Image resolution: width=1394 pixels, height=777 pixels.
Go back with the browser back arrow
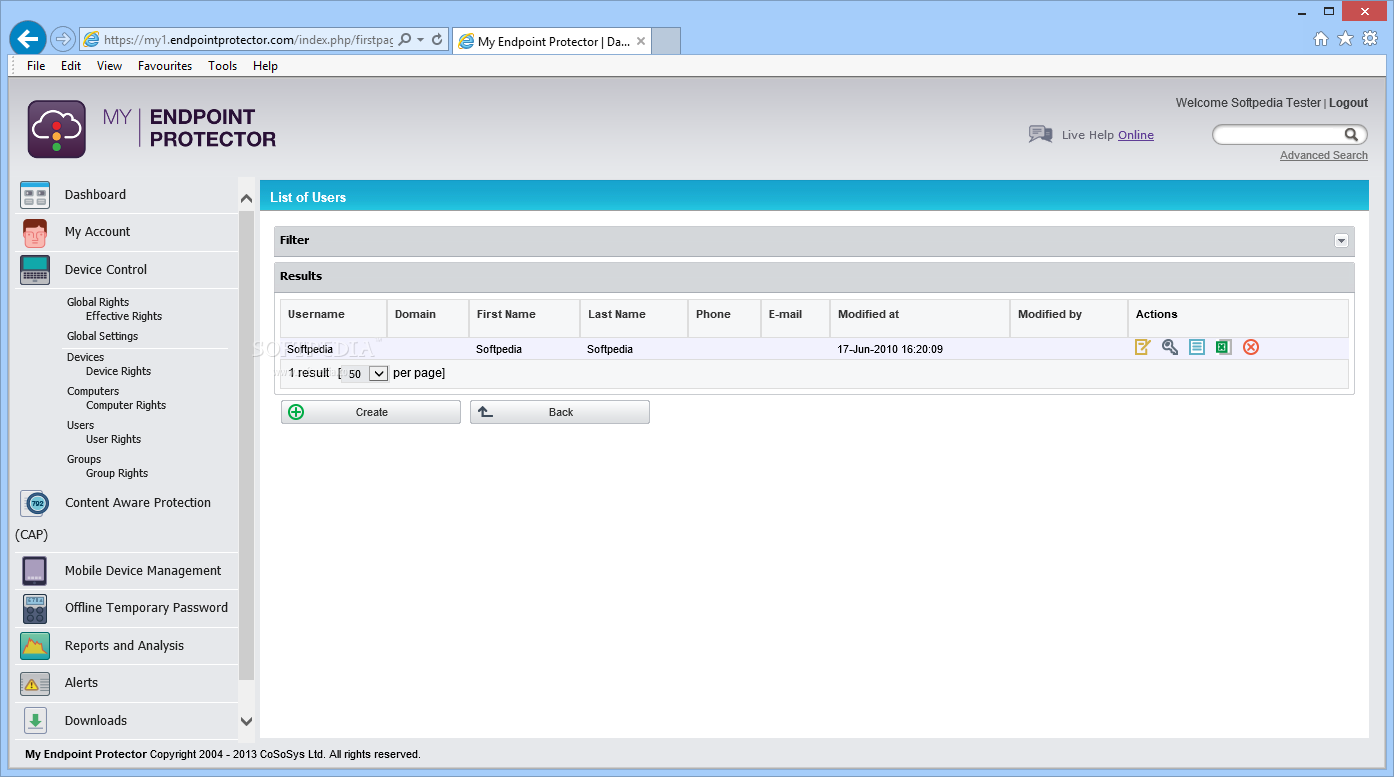[x=27, y=39]
